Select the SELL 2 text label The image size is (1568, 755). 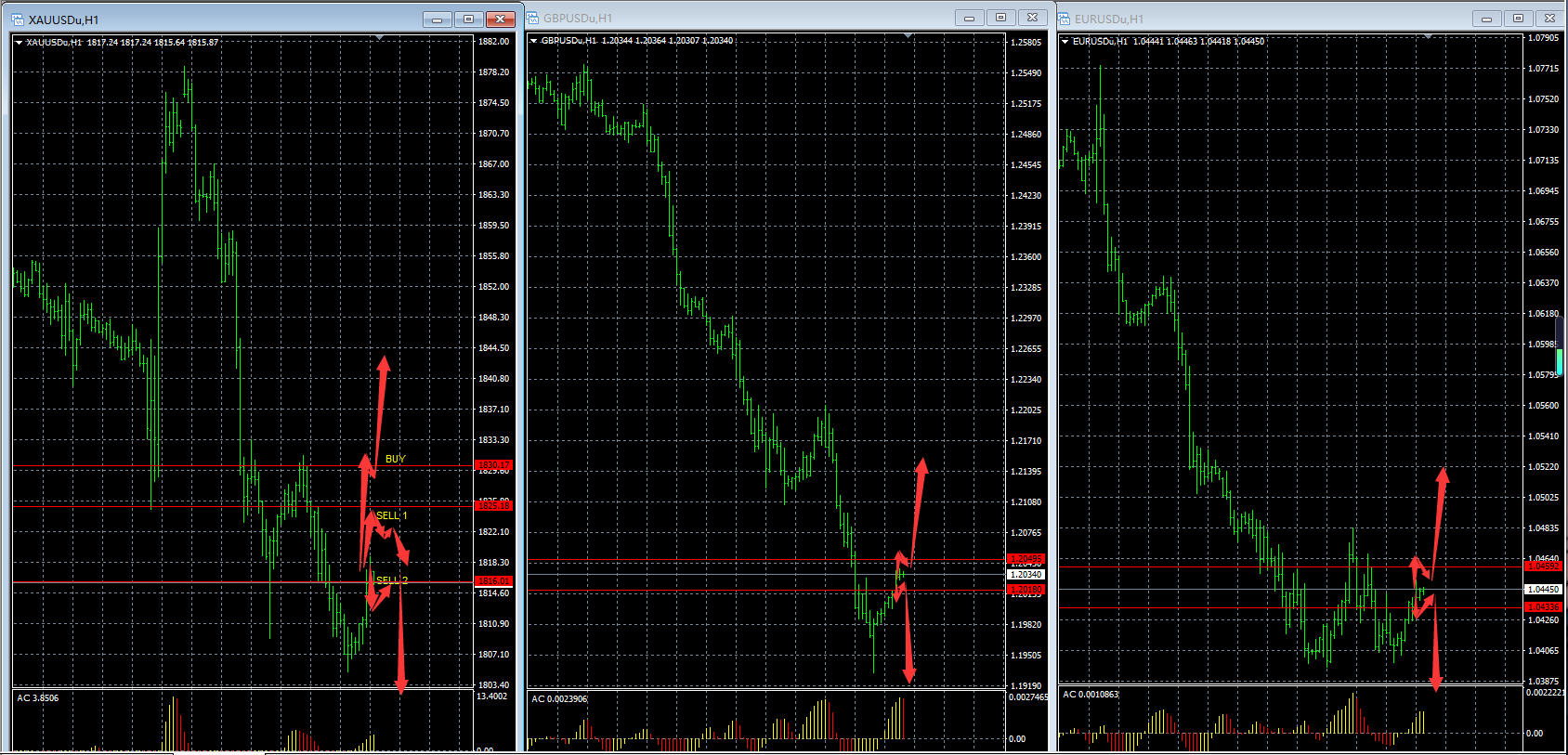click(x=391, y=580)
